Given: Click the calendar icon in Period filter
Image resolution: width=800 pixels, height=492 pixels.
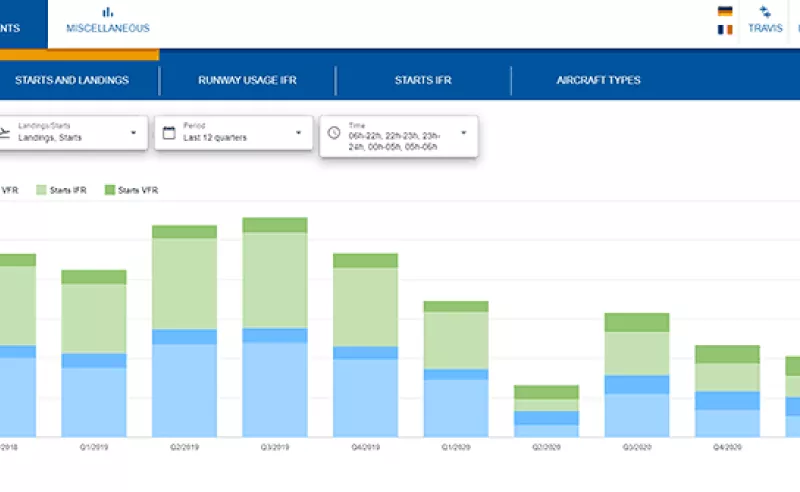Looking at the screenshot, I should [x=169, y=133].
